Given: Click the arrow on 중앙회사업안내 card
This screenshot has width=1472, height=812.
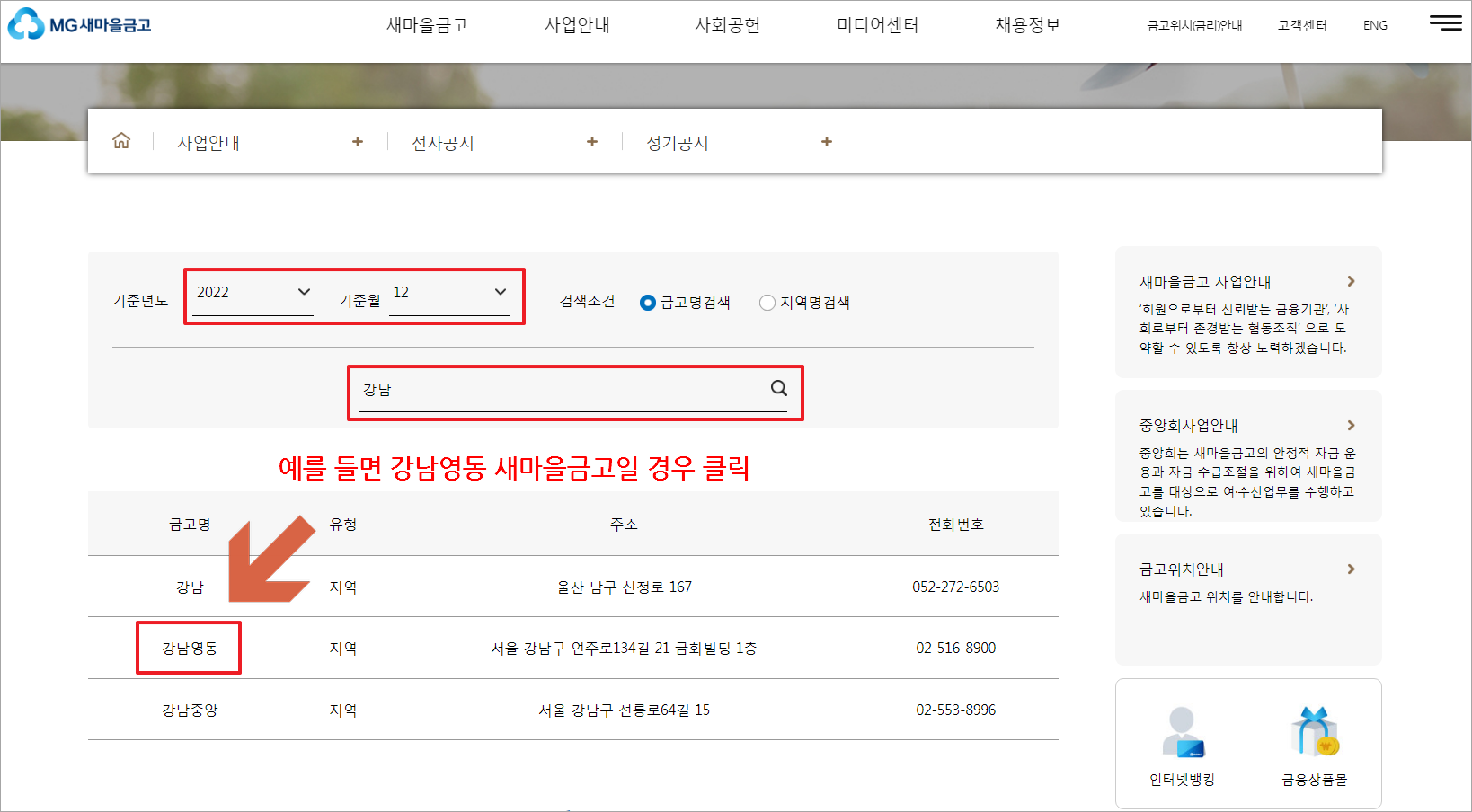Looking at the screenshot, I should point(1352,425).
